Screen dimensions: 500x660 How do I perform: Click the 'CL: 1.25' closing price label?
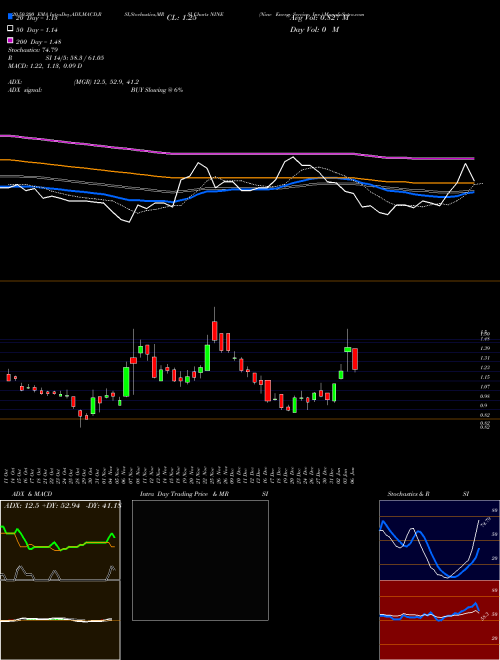[181, 18]
